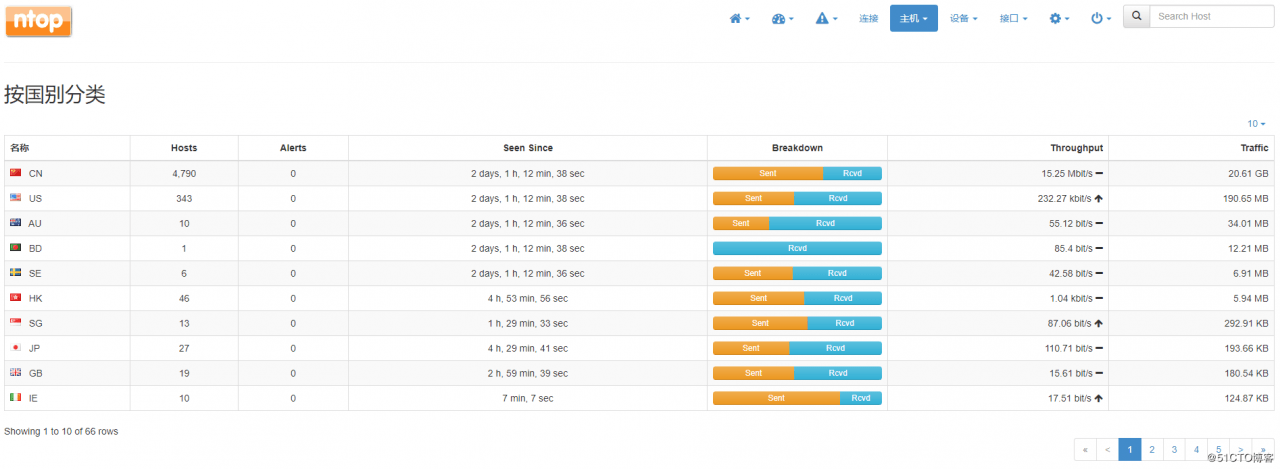Expand the 接口 dropdown menu

(1013, 18)
